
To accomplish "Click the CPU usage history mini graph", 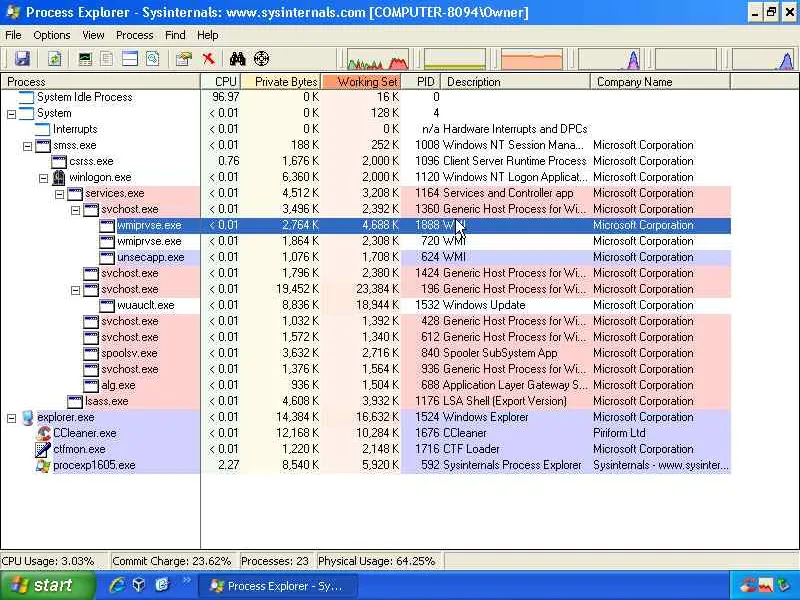I will [x=378, y=59].
